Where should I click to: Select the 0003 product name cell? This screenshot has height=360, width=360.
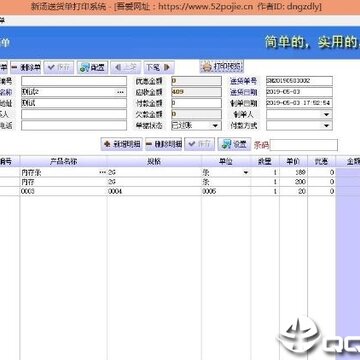click(63, 191)
